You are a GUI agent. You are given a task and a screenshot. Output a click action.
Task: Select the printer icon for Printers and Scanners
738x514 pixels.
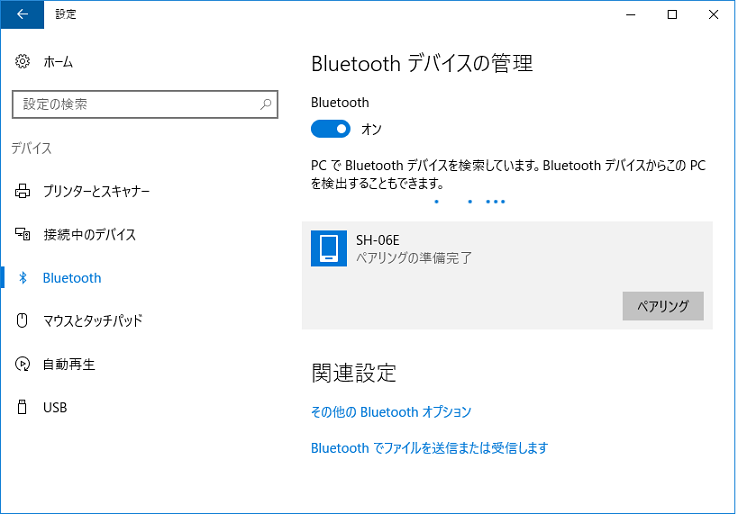tap(22, 191)
